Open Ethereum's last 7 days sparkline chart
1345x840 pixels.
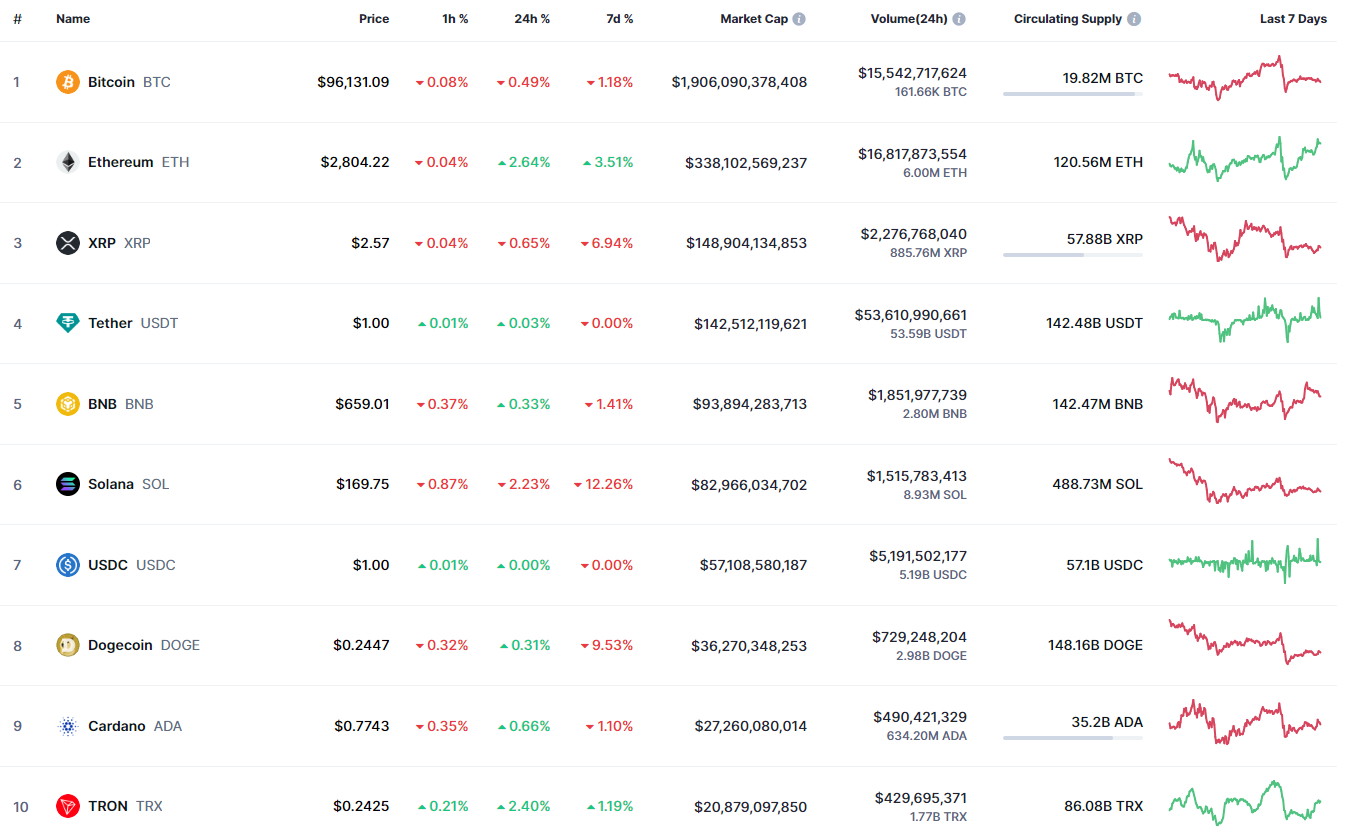click(1244, 160)
